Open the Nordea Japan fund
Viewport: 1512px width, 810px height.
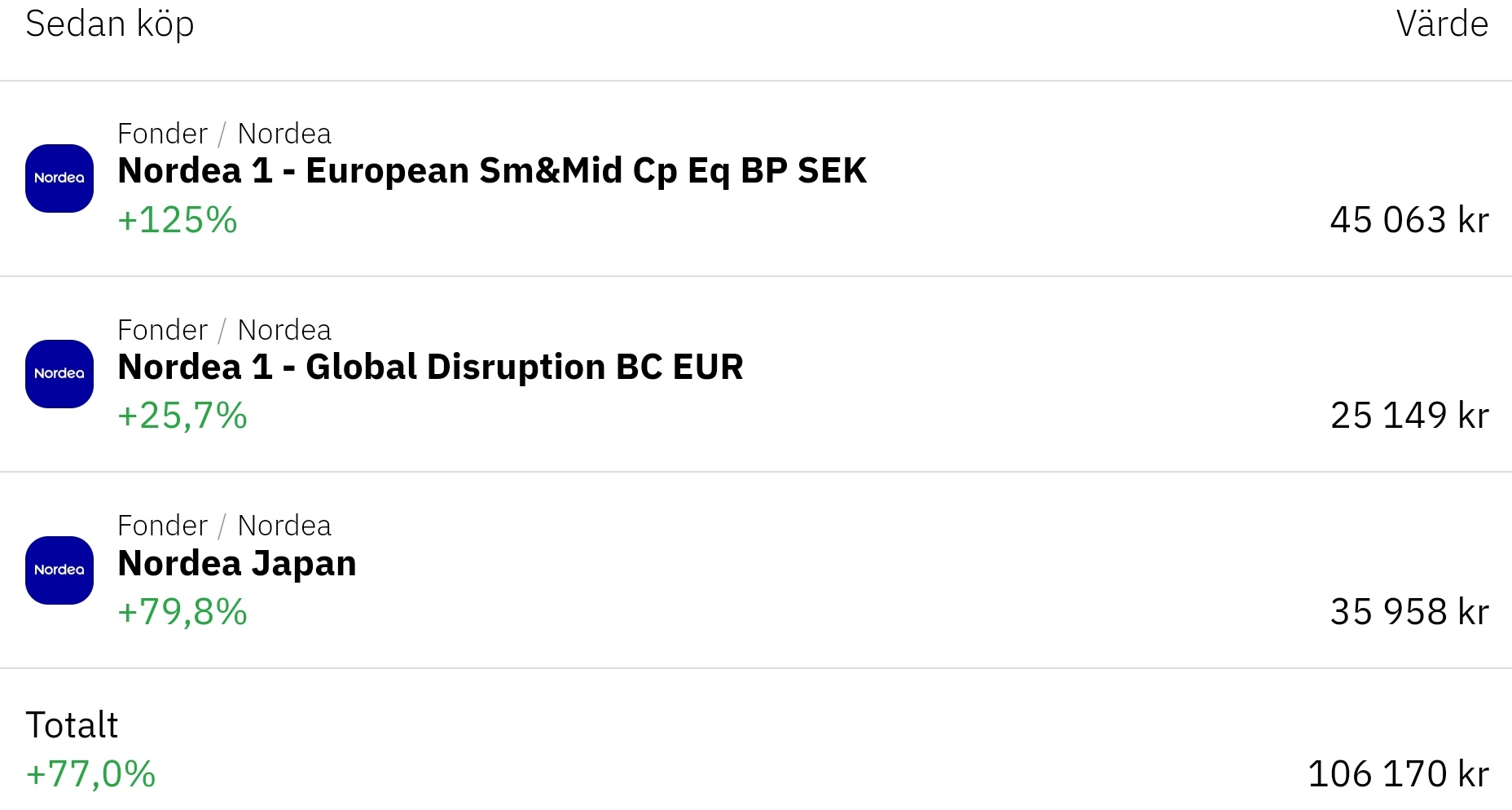(237, 564)
